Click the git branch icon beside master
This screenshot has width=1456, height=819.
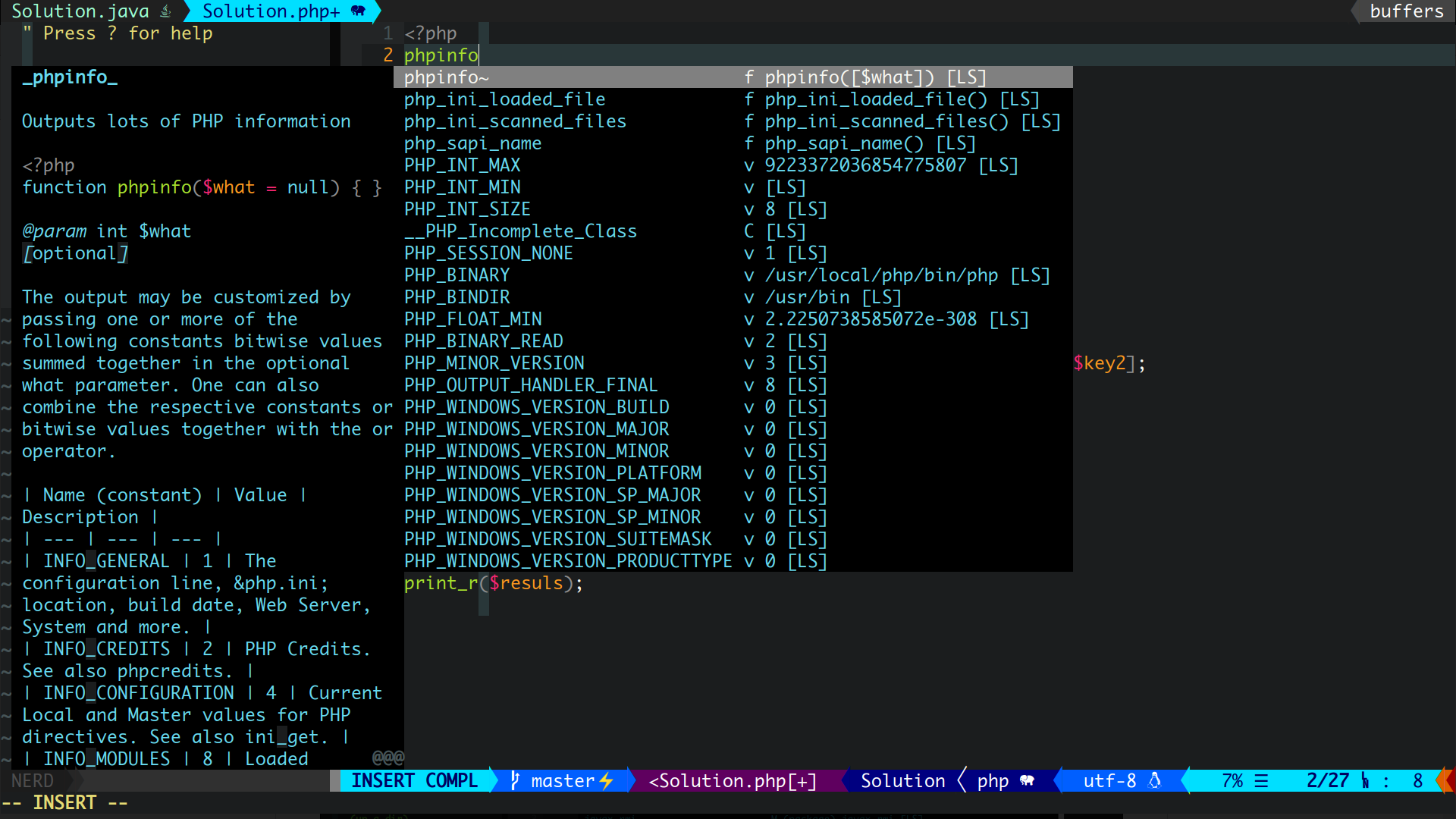coord(515,780)
